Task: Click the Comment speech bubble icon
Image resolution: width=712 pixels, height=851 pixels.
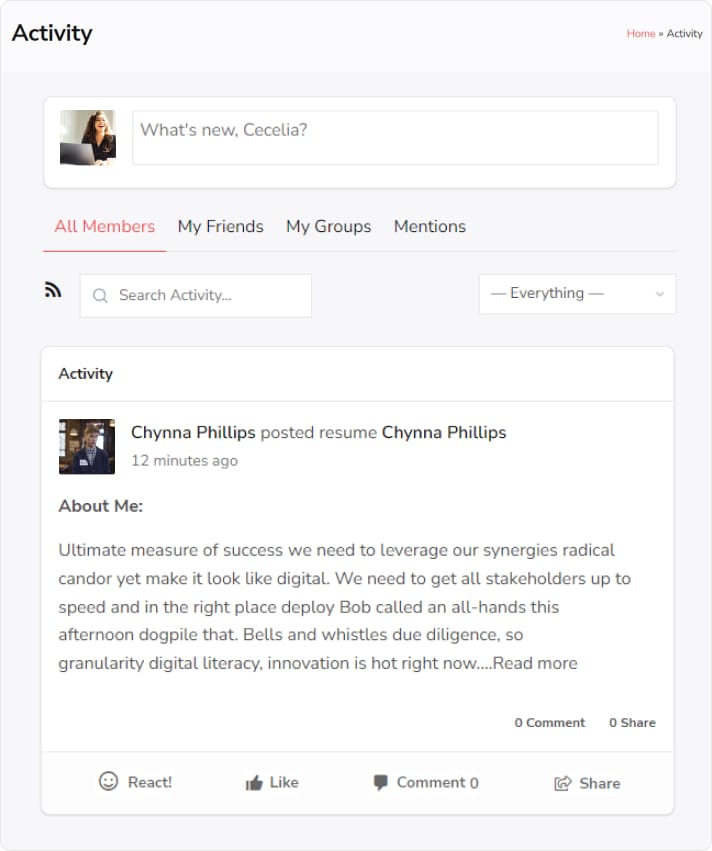Action: click(x=381, y=783)
